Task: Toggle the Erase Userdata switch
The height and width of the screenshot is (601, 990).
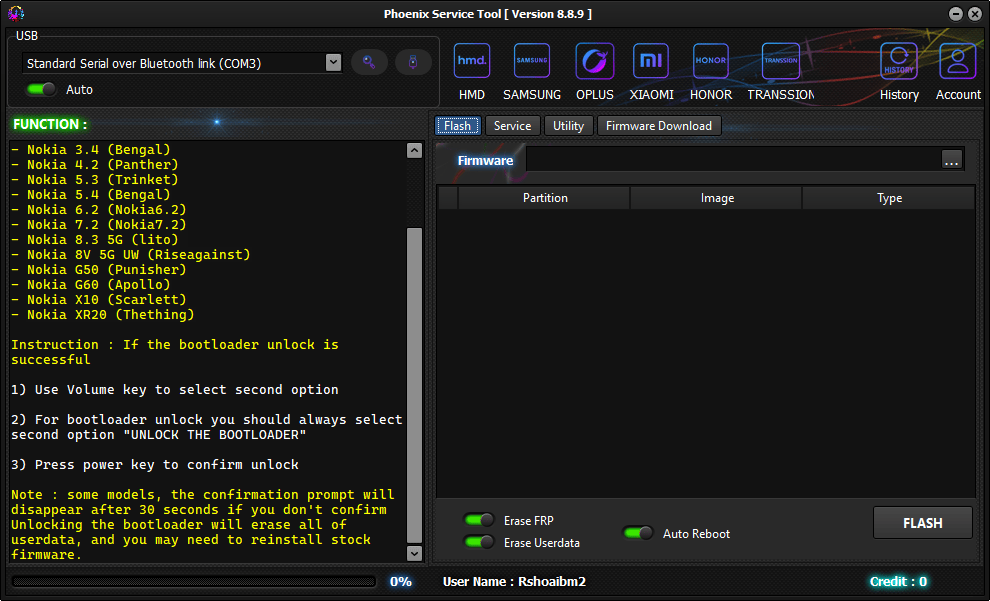Action: pyautogui.click(x=479, y=542)
